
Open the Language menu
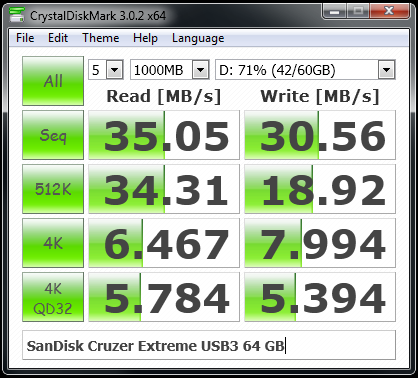198,38
